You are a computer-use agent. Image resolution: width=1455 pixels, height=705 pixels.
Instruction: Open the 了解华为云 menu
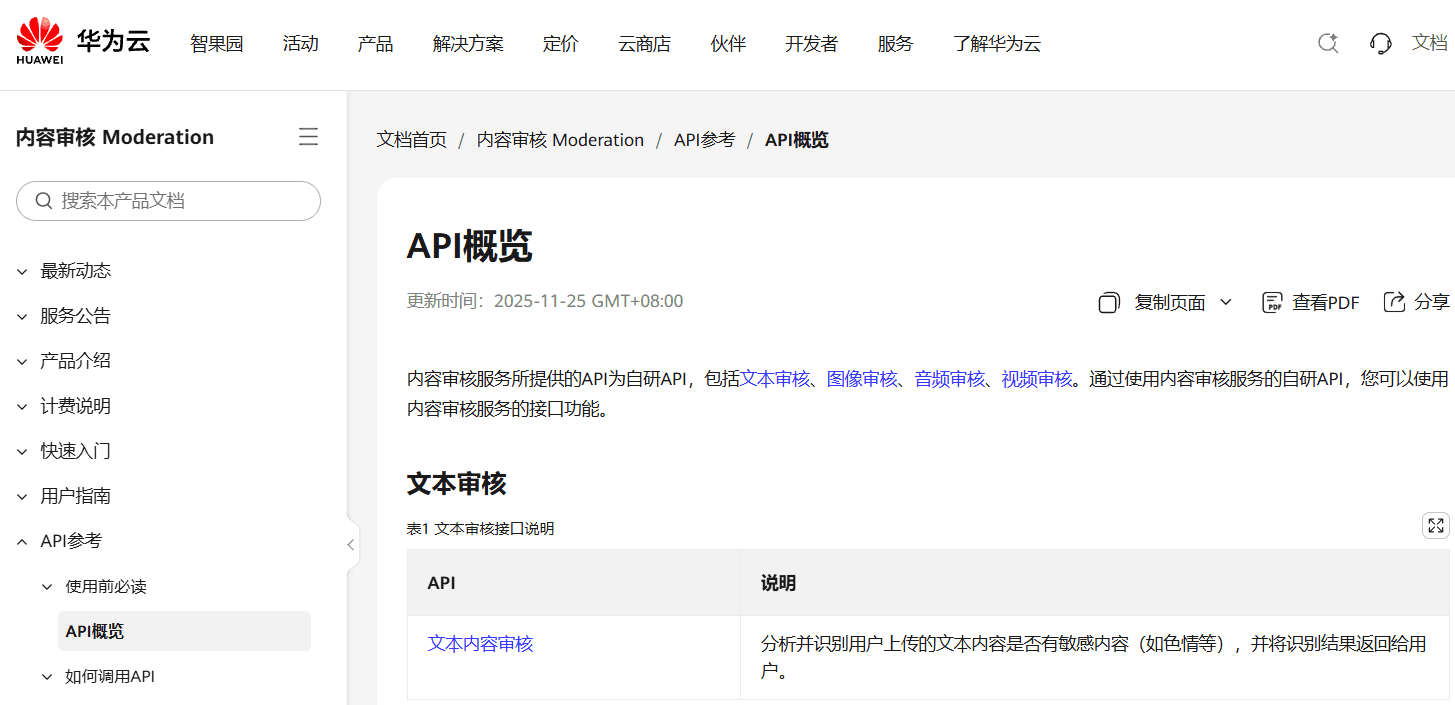click(996, 43)
